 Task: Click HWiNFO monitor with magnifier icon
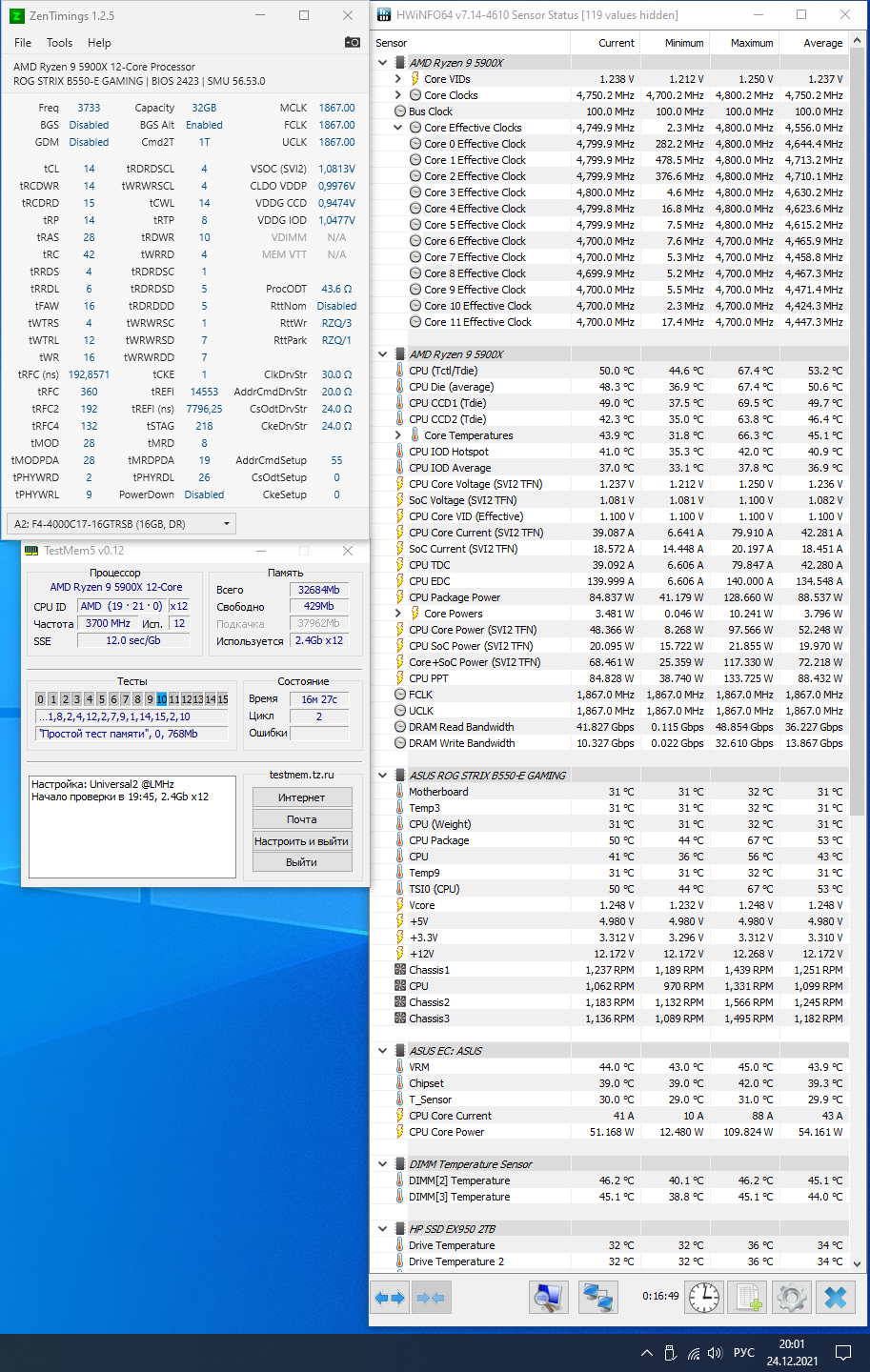pyautogui.click(x=548, y=1297)
